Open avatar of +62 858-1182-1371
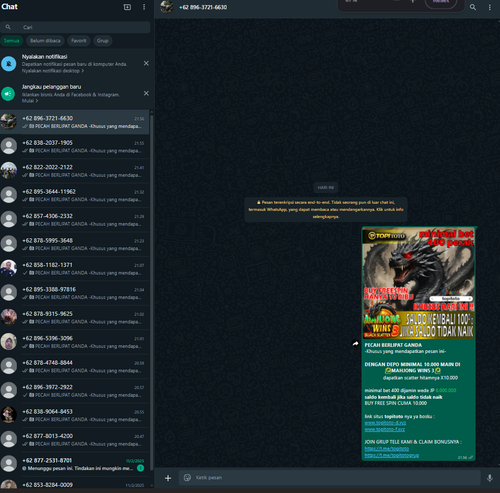The image size is (500, 493). 9,268
